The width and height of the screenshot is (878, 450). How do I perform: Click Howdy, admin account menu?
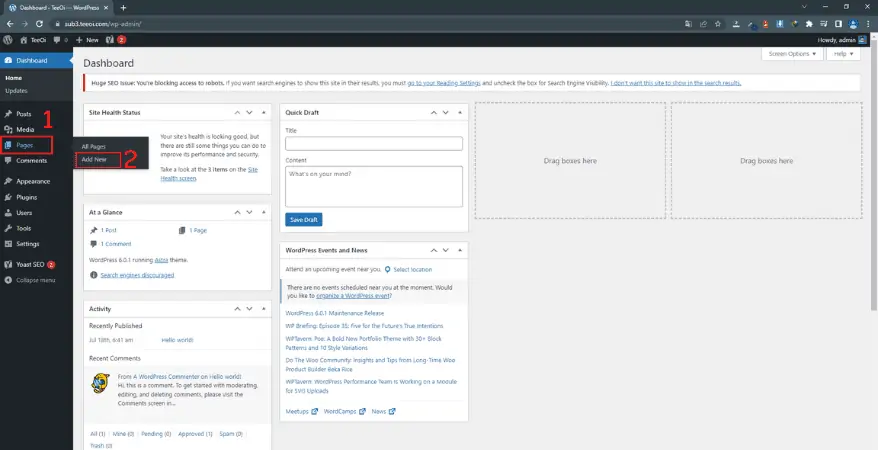(842, 40)
